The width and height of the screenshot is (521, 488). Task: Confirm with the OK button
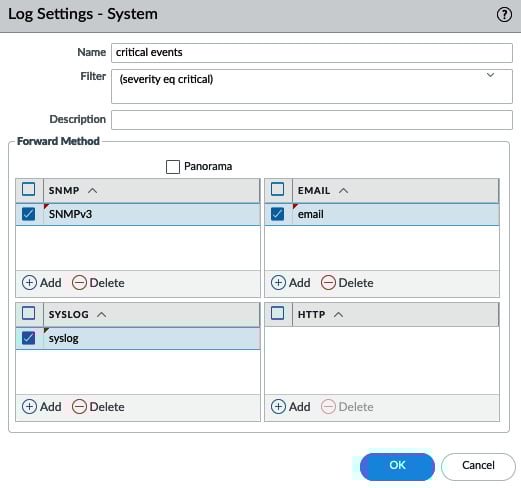point(397,466)
